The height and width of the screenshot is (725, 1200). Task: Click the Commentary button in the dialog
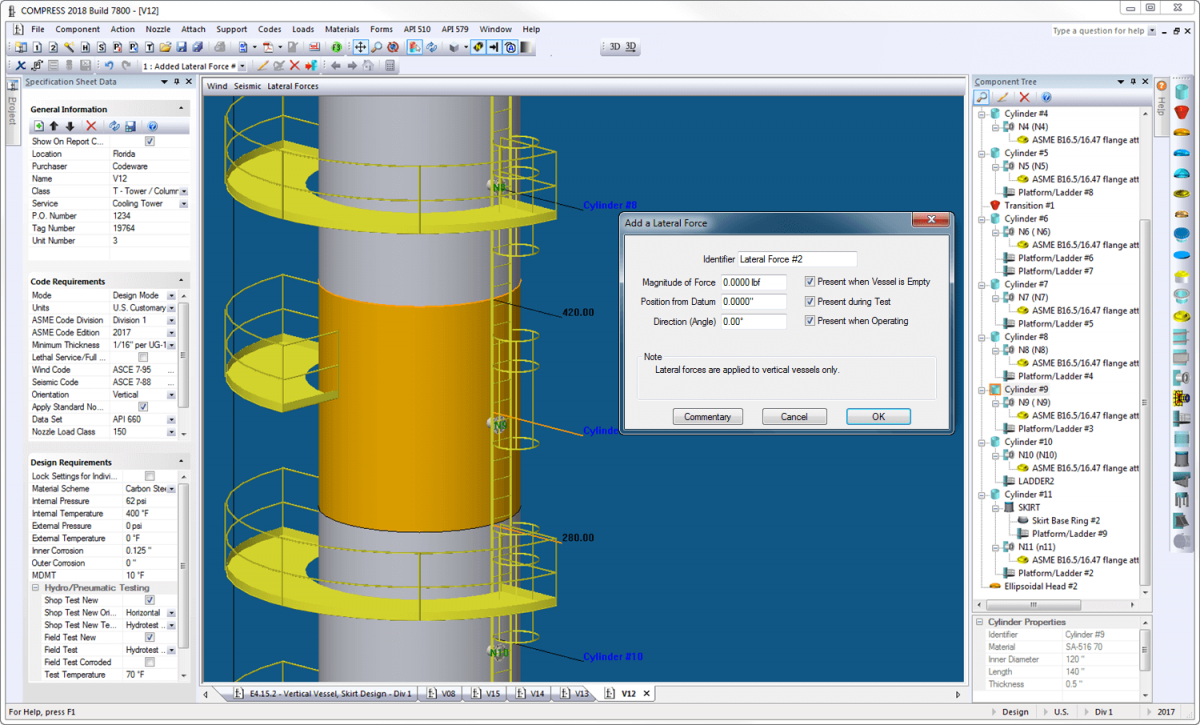708,416
